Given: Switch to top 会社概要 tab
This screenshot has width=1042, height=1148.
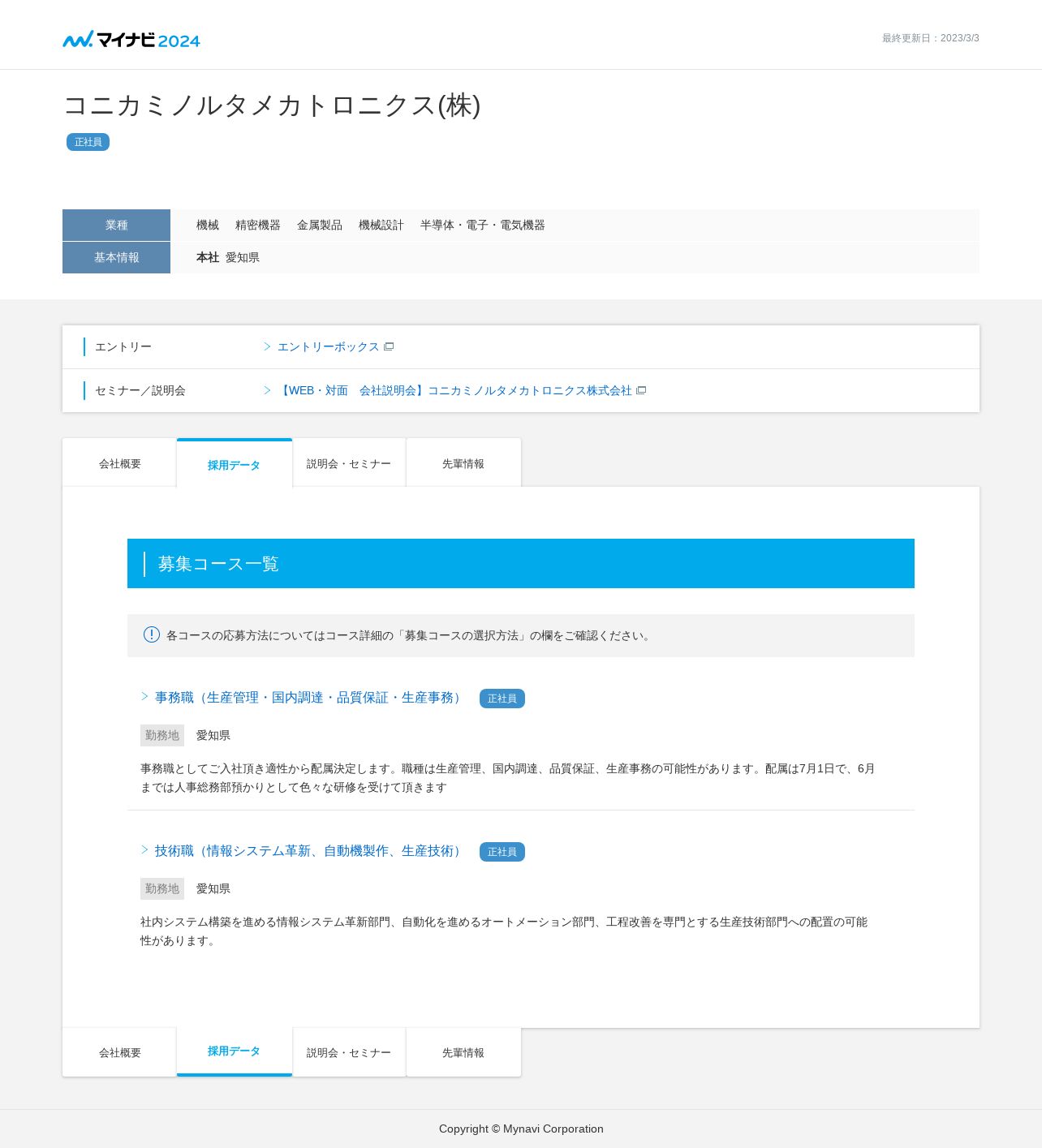Looking at the screenshot, I should click(x=119, y=463).
